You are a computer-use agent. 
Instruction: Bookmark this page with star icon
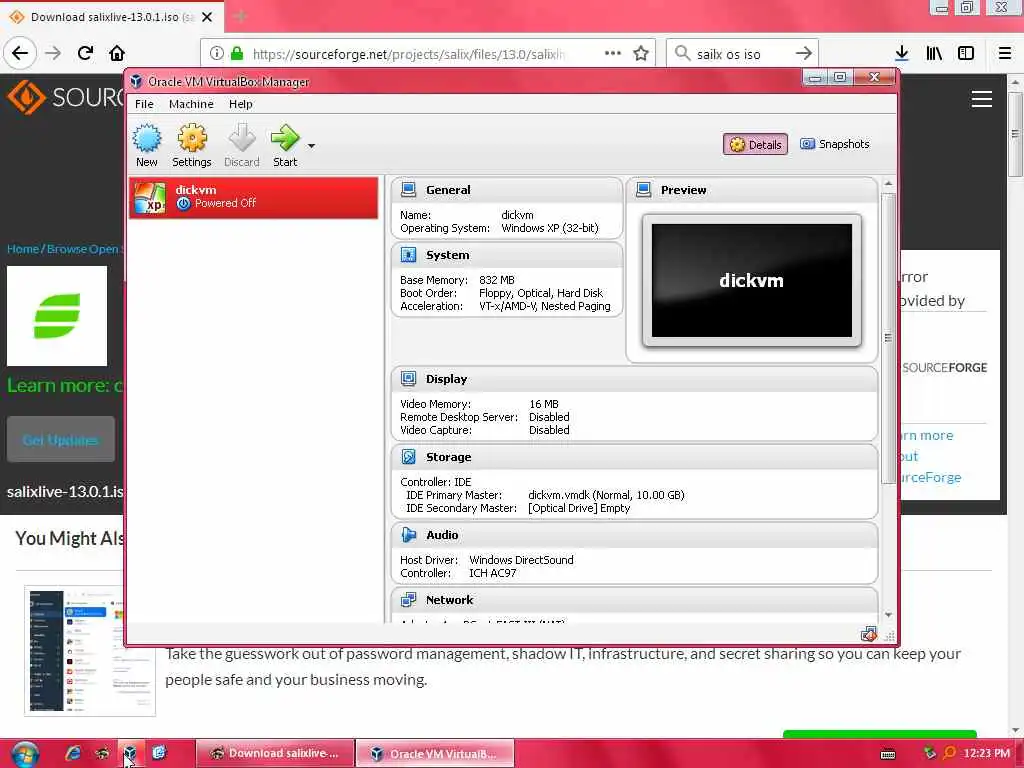click(x=641, y=53)
